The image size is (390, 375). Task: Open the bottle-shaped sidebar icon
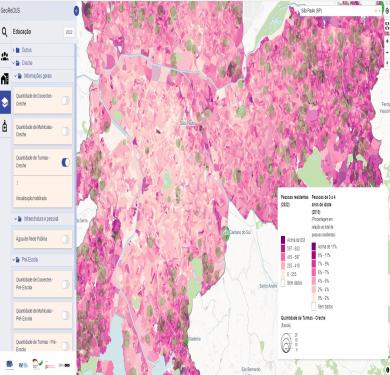(5, 126)
